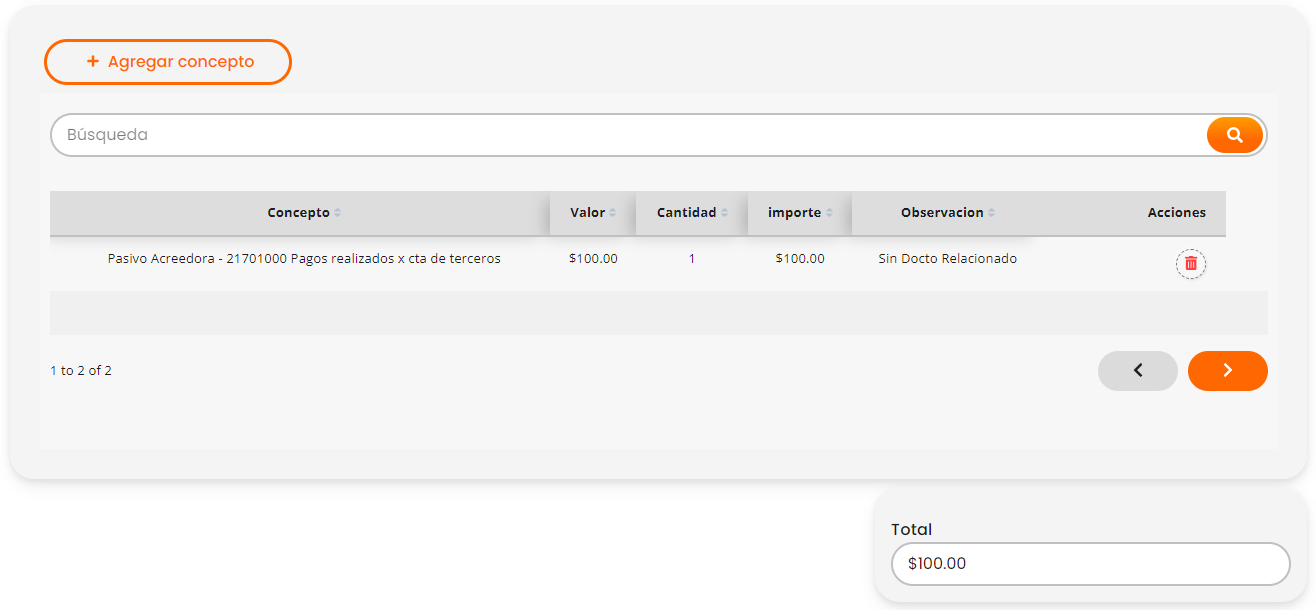The width and height of the screenshot is (1316, 610).
Task: Focus the Búsqueda search field
Action: (628, 135)
